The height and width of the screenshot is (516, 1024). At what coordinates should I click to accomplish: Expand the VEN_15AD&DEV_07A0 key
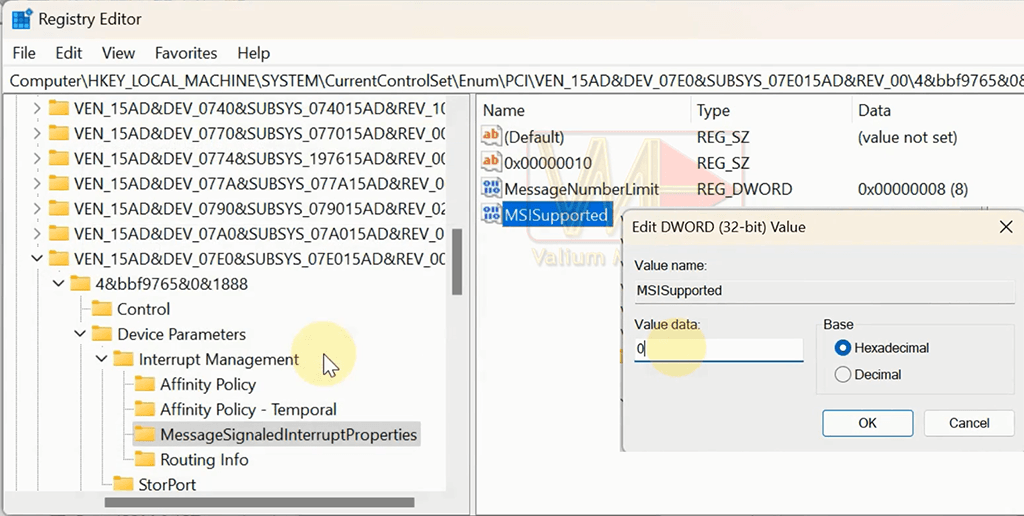(x=37, y=233)
